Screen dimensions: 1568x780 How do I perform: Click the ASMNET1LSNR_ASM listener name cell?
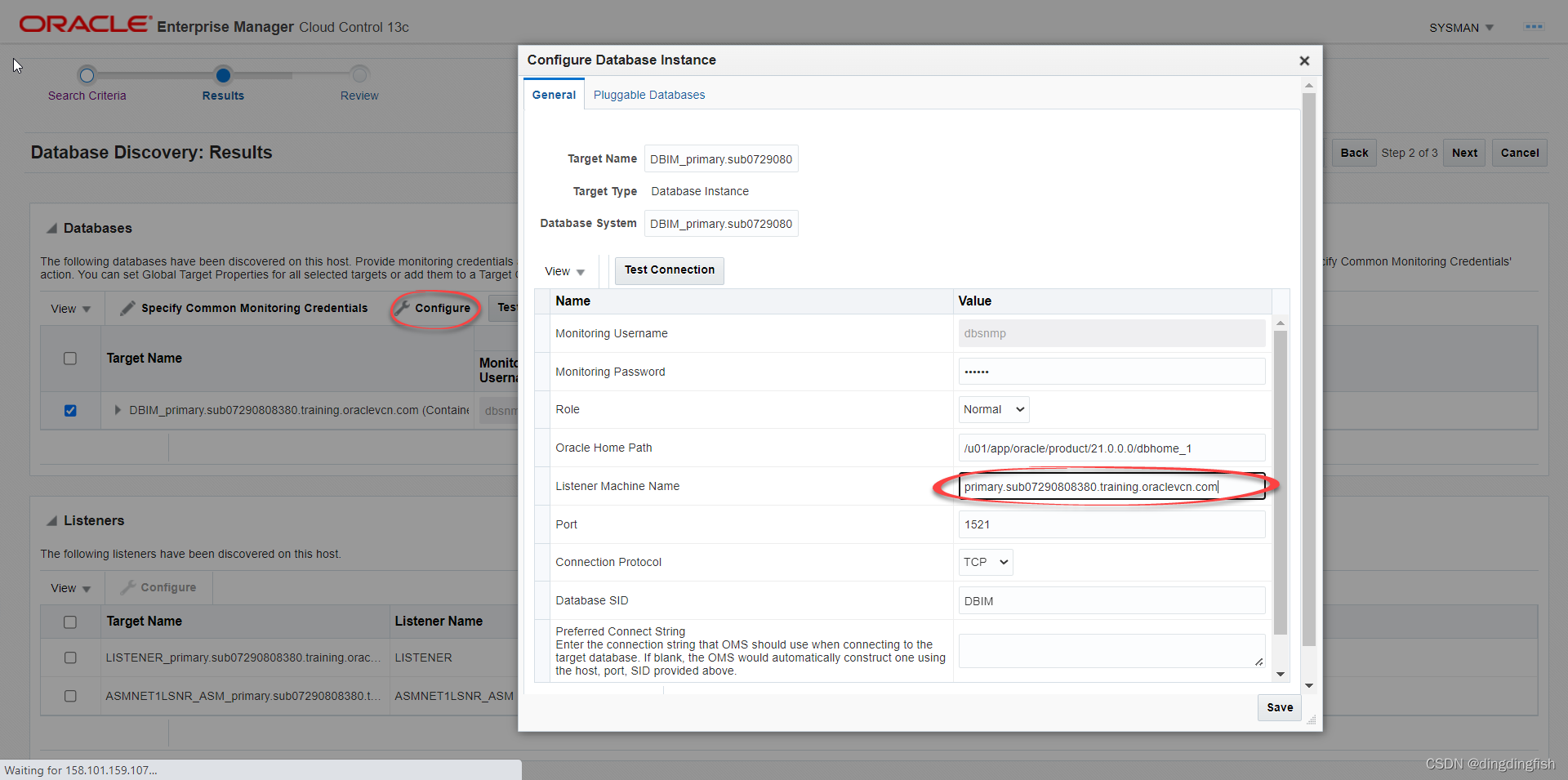pos(454,696)
